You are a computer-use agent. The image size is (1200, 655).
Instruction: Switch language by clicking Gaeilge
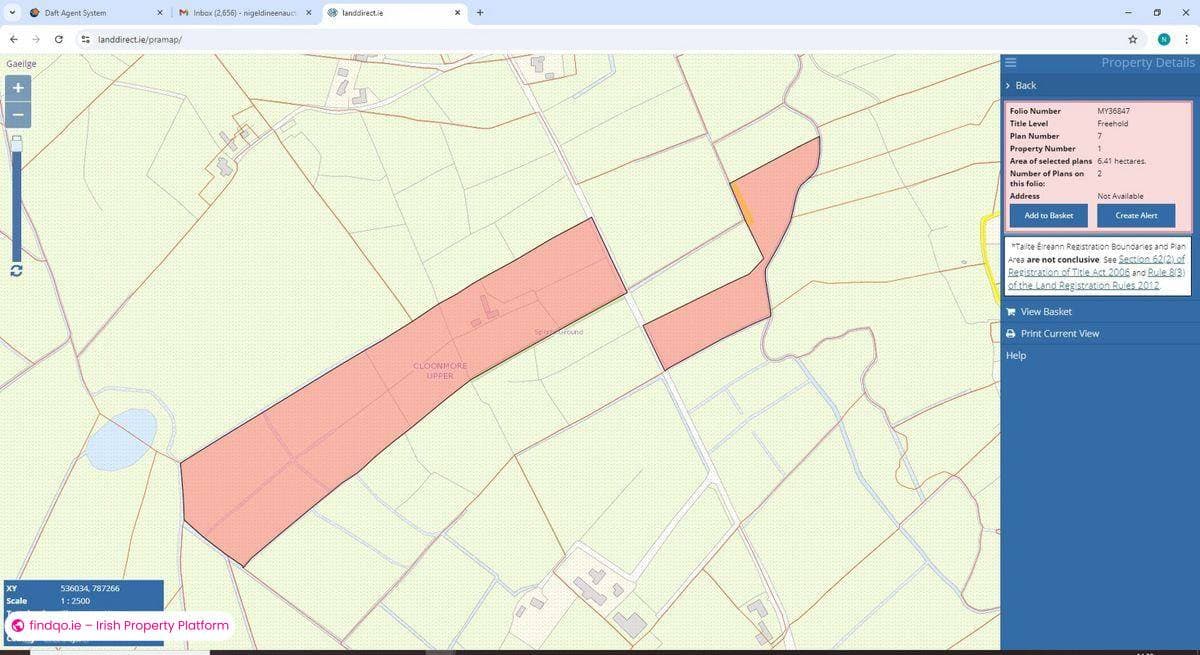[x=19, y=63]
